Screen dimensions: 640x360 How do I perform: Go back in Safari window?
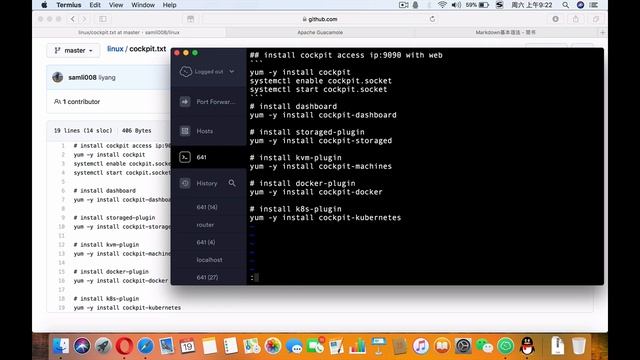click(73, 19)
